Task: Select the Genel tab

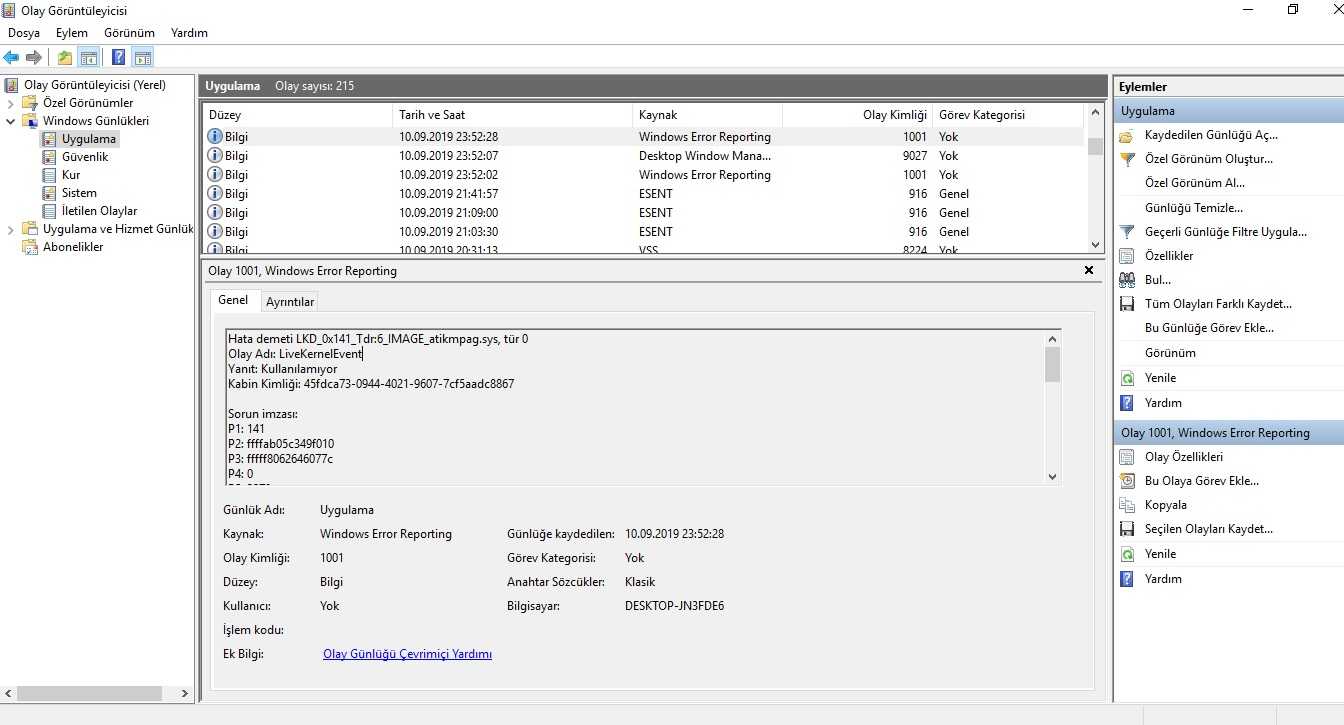Action: point(233,300)
